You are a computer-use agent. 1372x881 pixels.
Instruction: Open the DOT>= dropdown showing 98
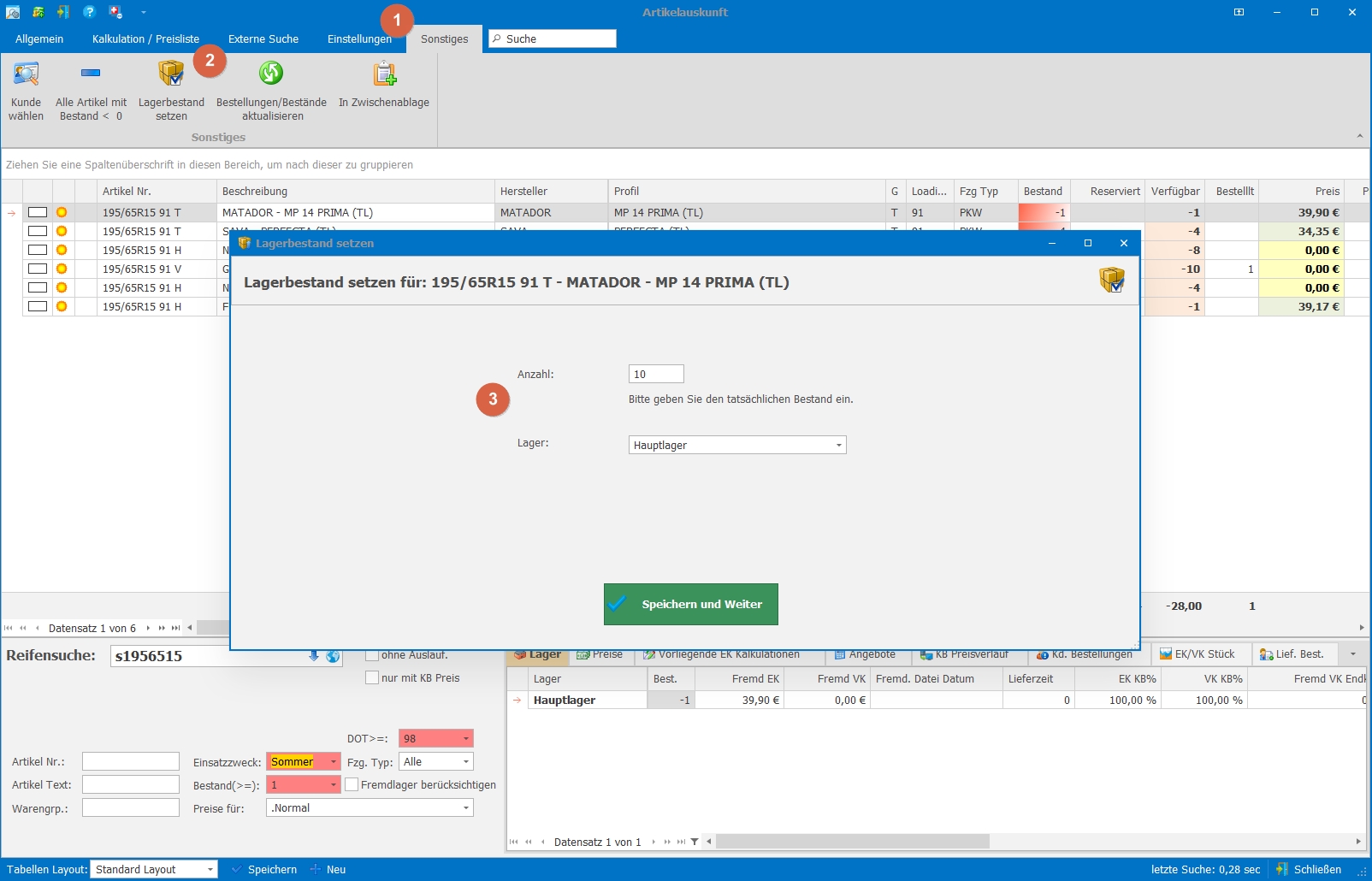(x=466, y=738)
